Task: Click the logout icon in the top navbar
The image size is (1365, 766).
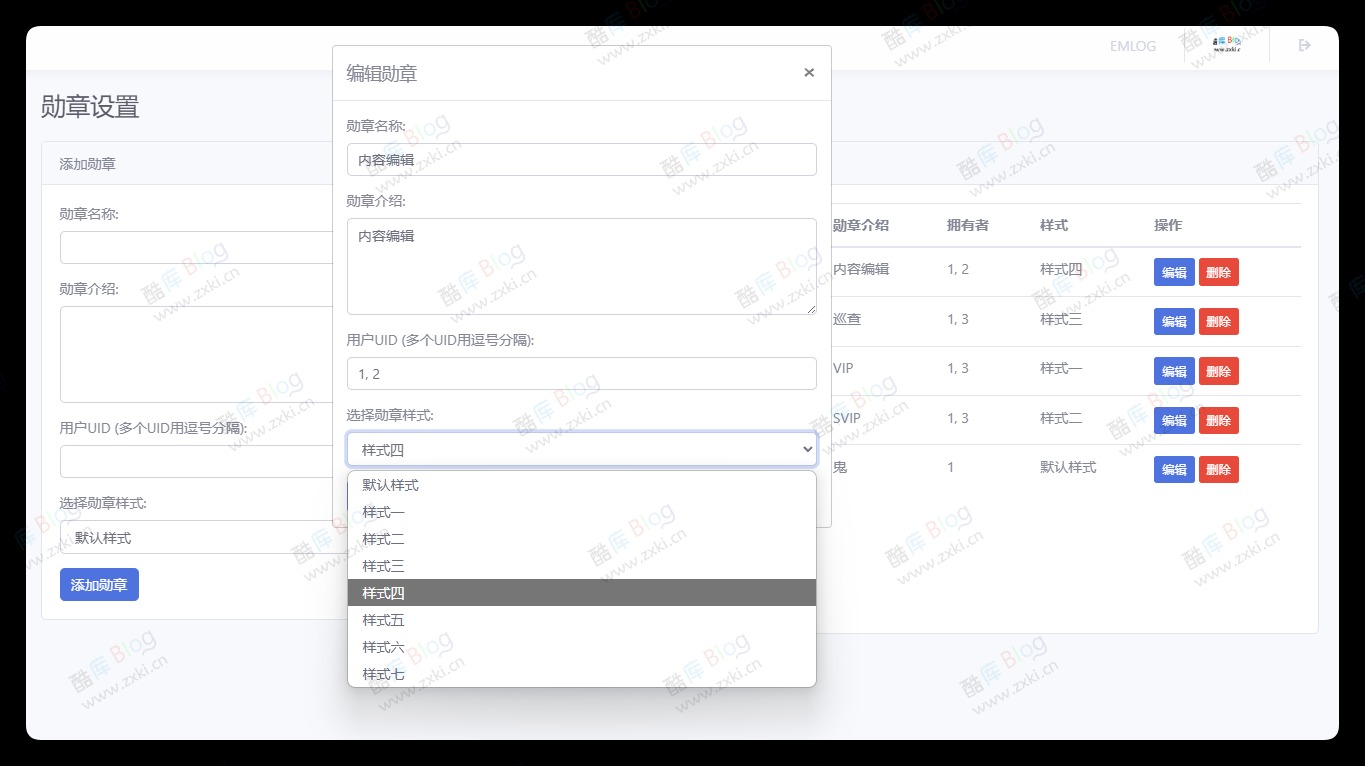Action: click(1303, 45)
